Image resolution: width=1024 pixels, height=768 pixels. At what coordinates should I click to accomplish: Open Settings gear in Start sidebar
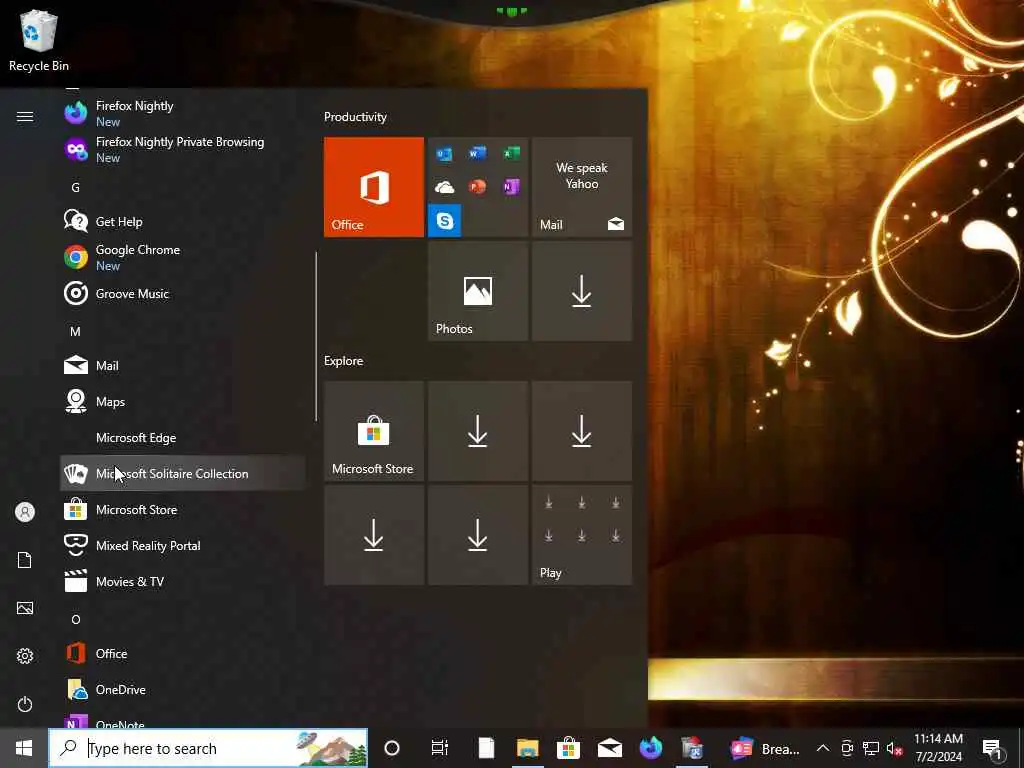25,656
